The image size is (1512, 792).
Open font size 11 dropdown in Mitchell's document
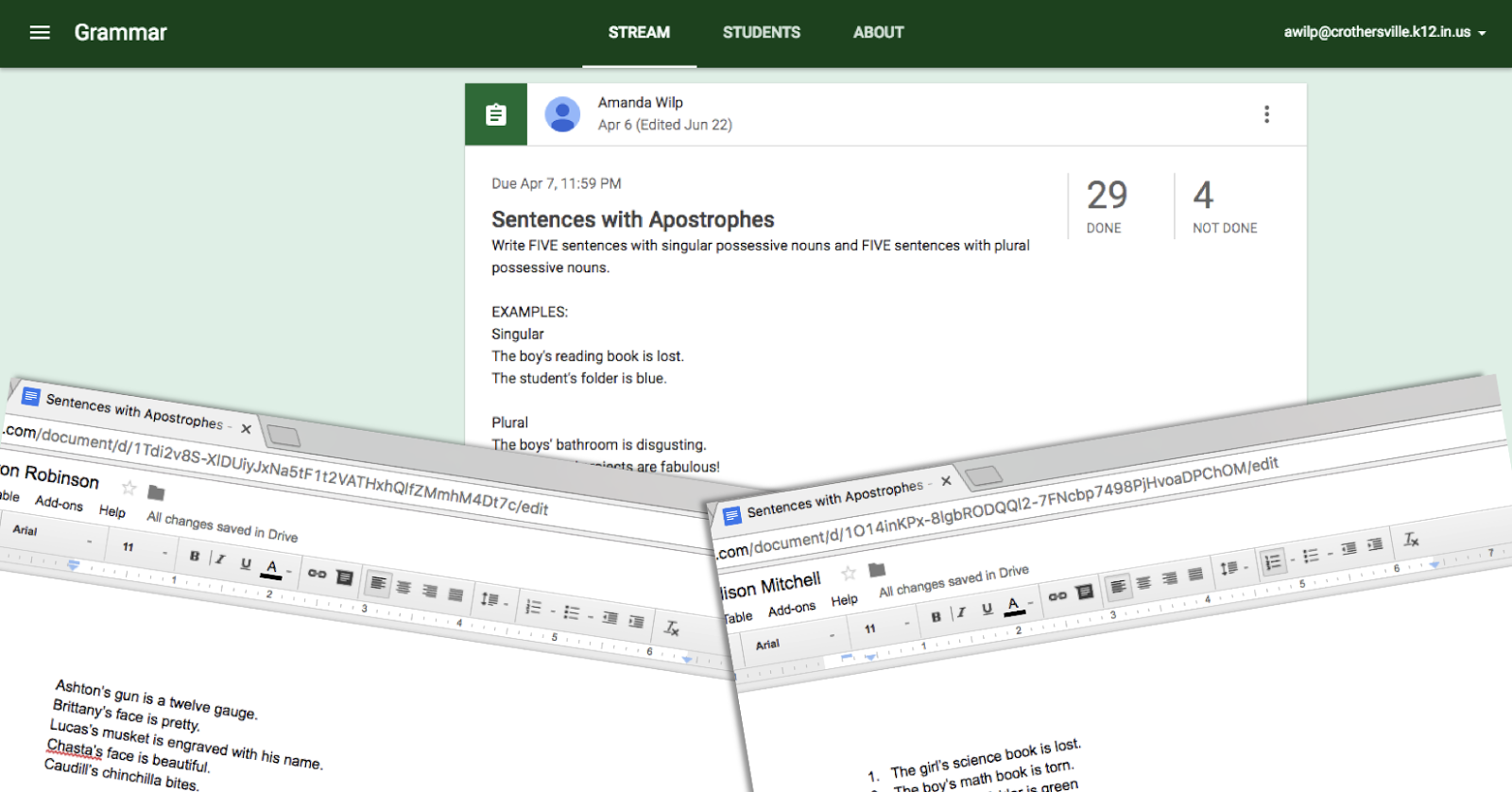tap(886, 626)
